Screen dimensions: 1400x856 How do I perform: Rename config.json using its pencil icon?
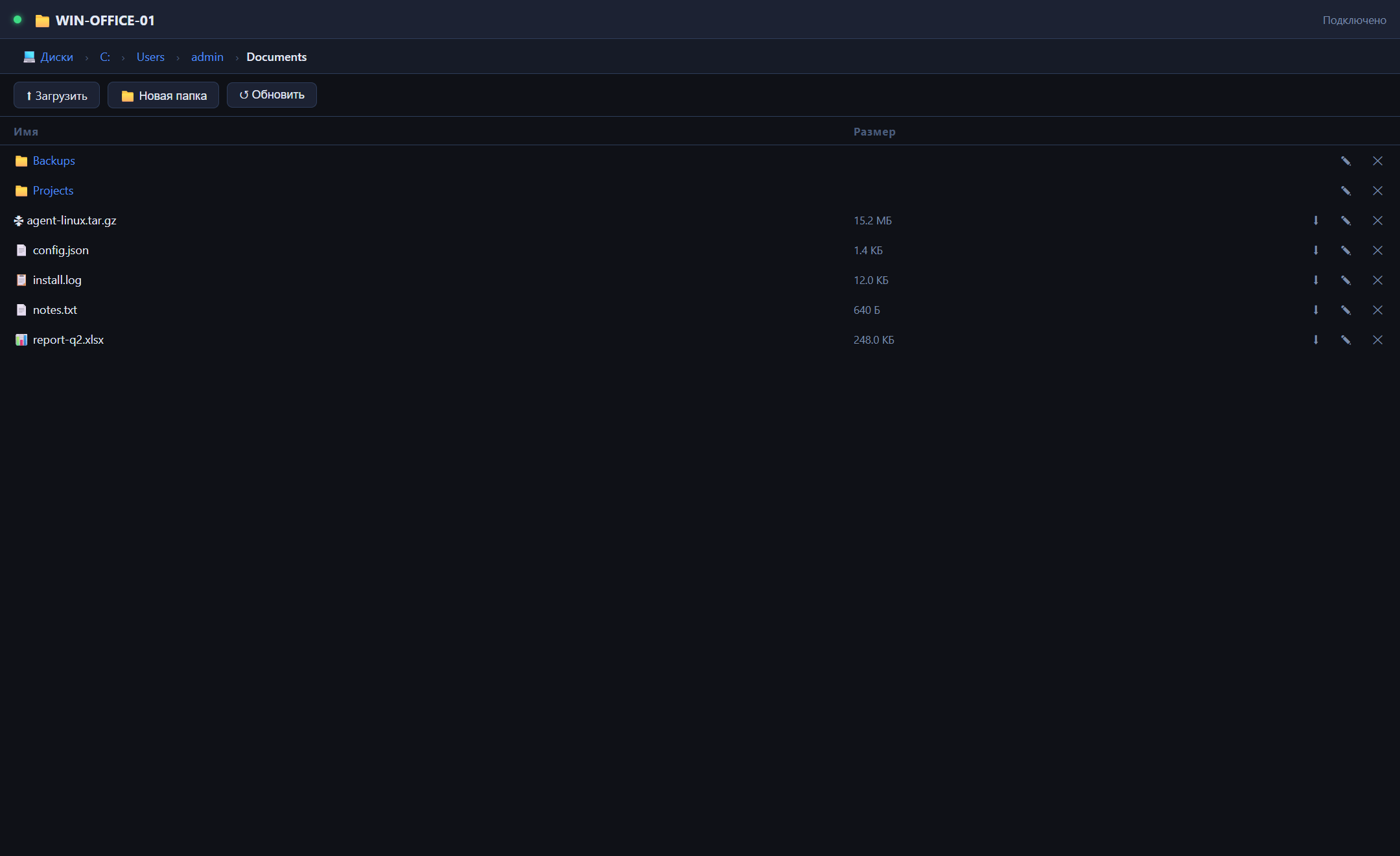[x=1346, y=250]
